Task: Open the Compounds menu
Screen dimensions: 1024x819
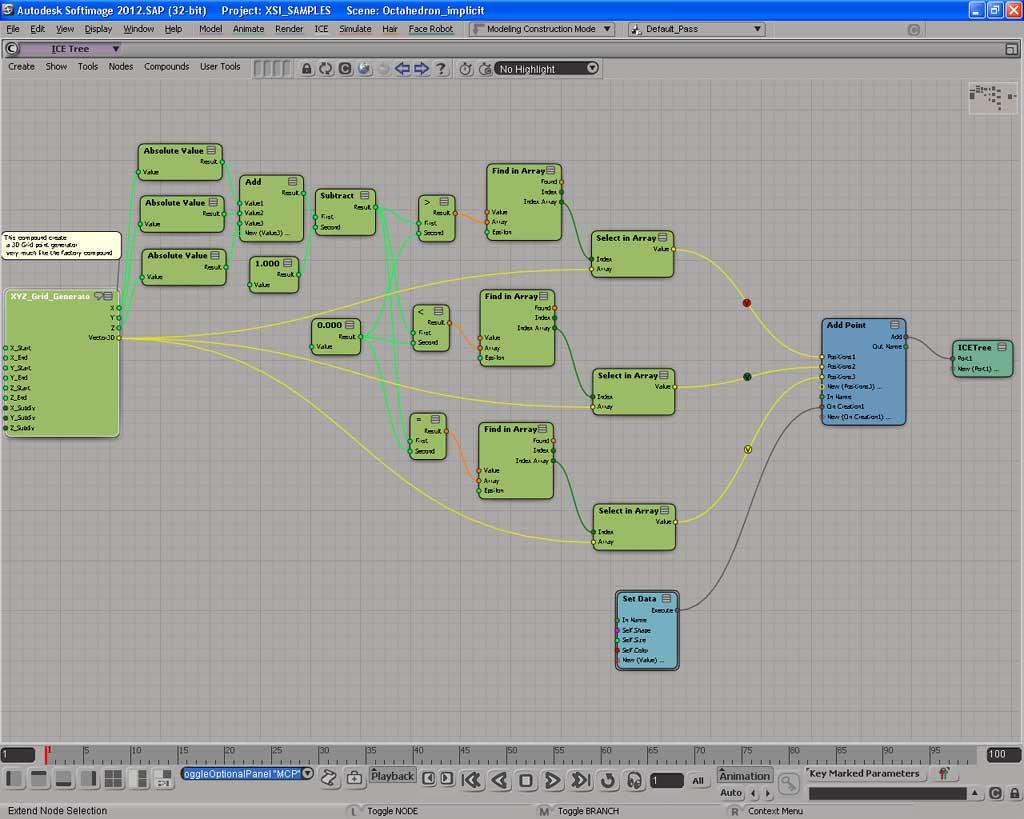Action: 166,67
